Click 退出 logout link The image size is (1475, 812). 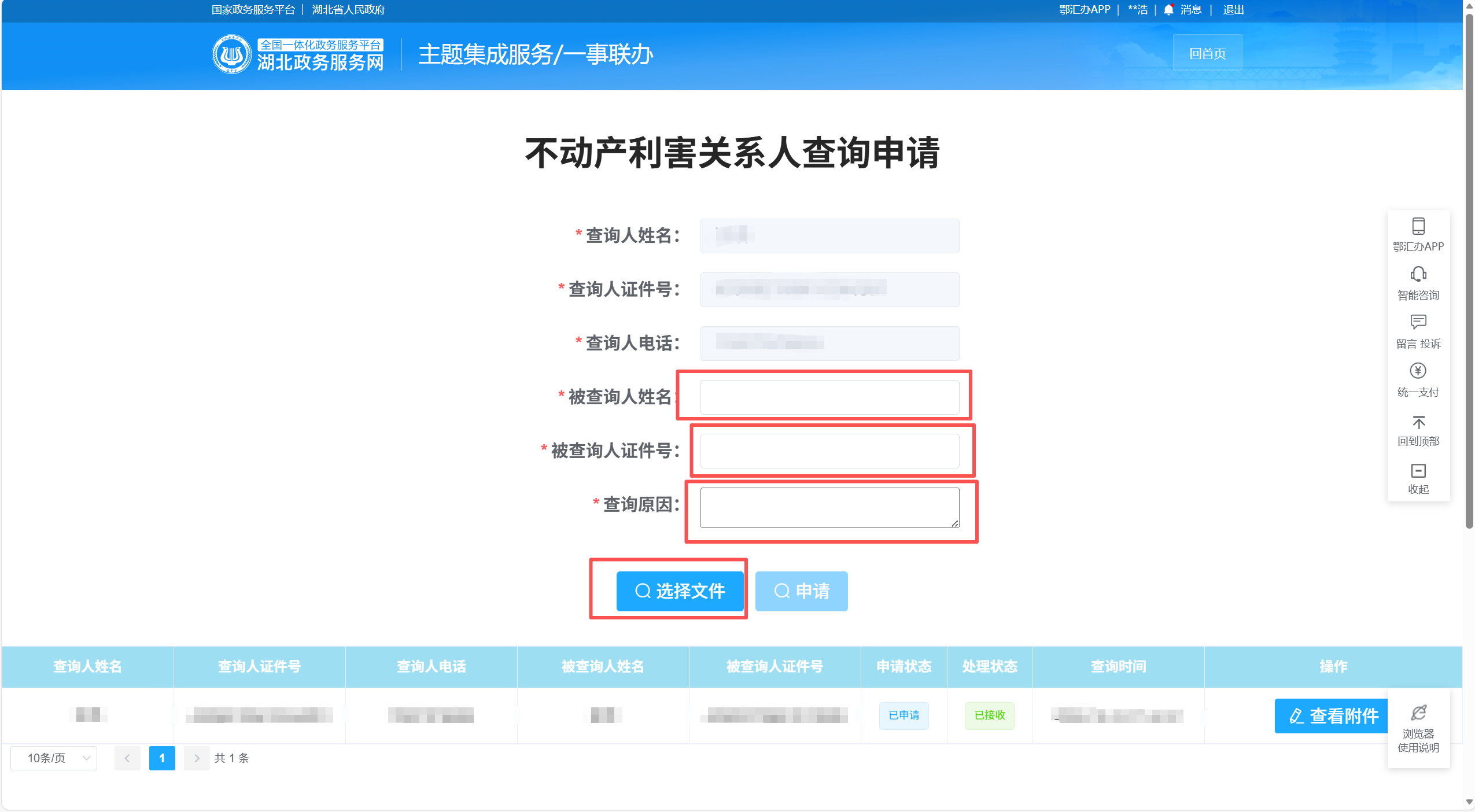[1233, 10]
